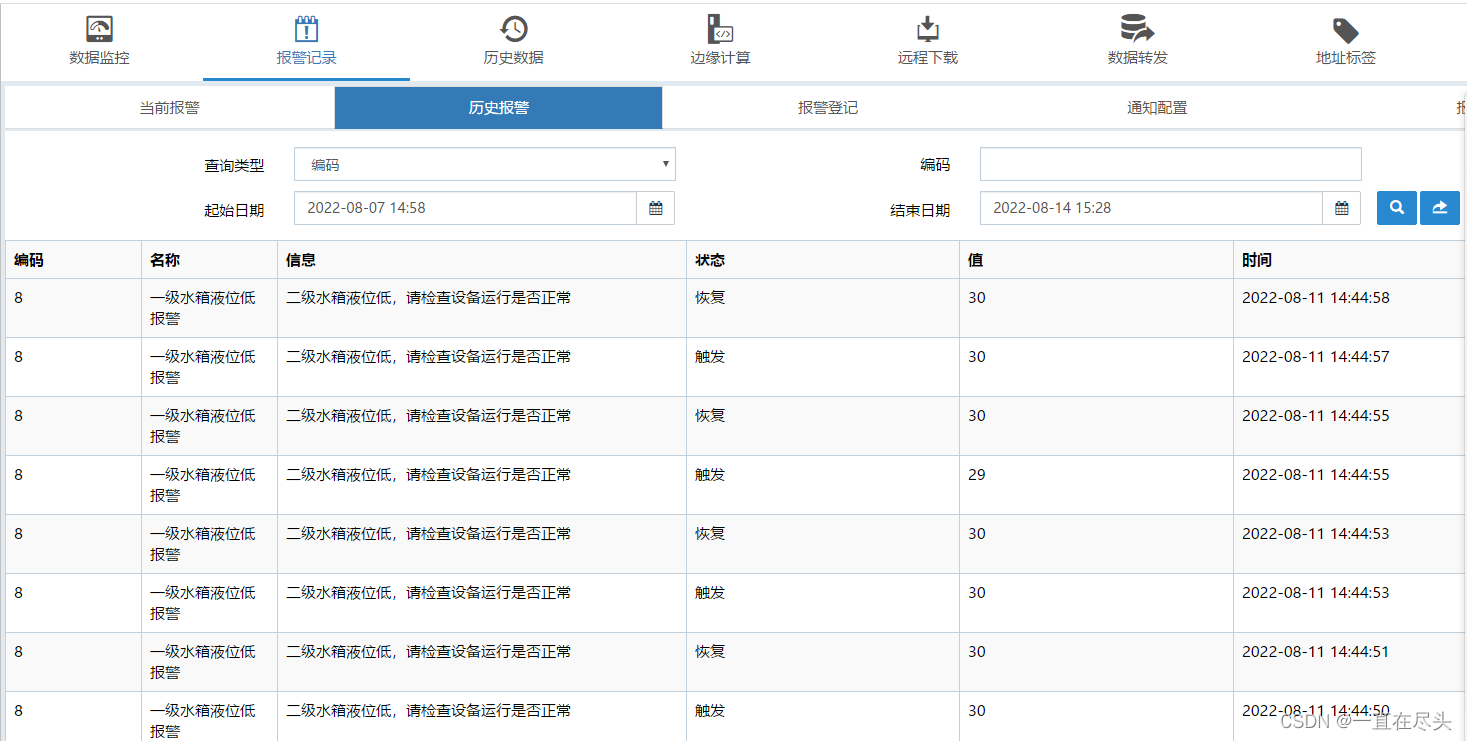The width and height of the screenshot is (1467, 741).
Task: Focus the 编码 search input field
Action: 1171,164
